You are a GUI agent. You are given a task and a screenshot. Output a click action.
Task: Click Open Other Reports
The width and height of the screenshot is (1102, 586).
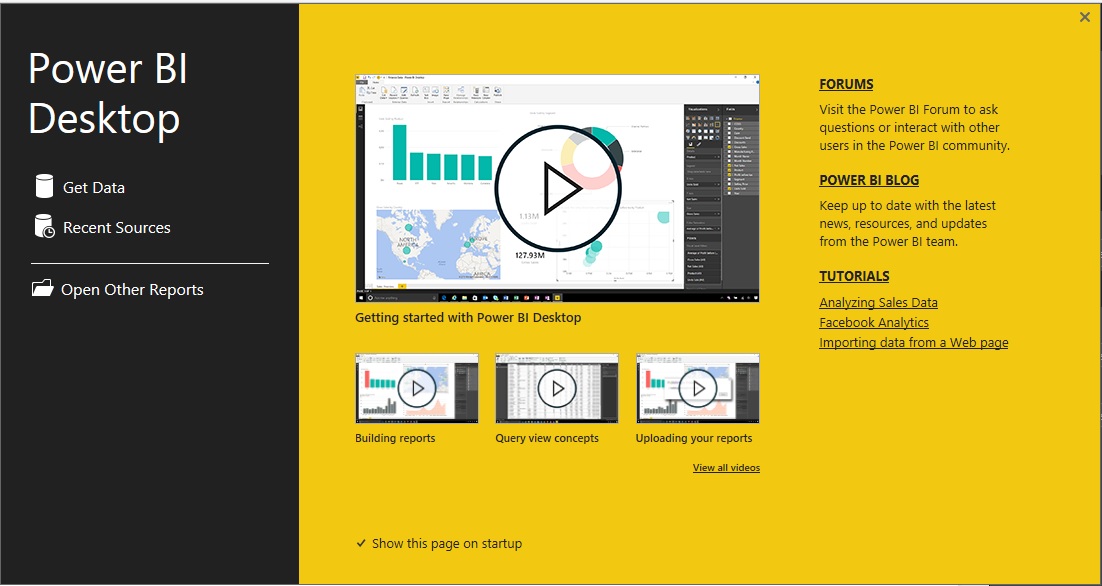coord(134,289)
